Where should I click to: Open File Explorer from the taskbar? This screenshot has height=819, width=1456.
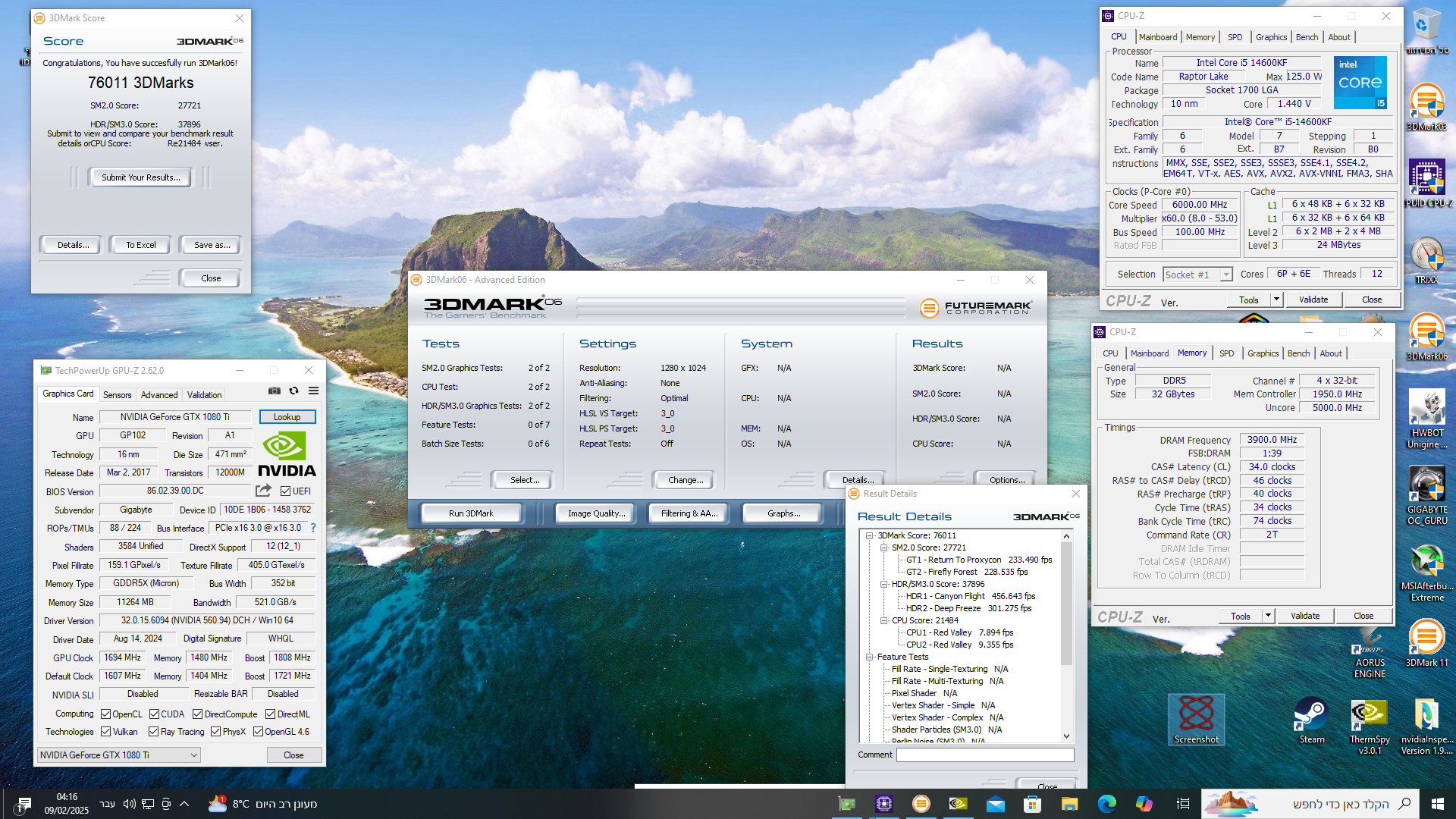click(x=1069, y=804)
